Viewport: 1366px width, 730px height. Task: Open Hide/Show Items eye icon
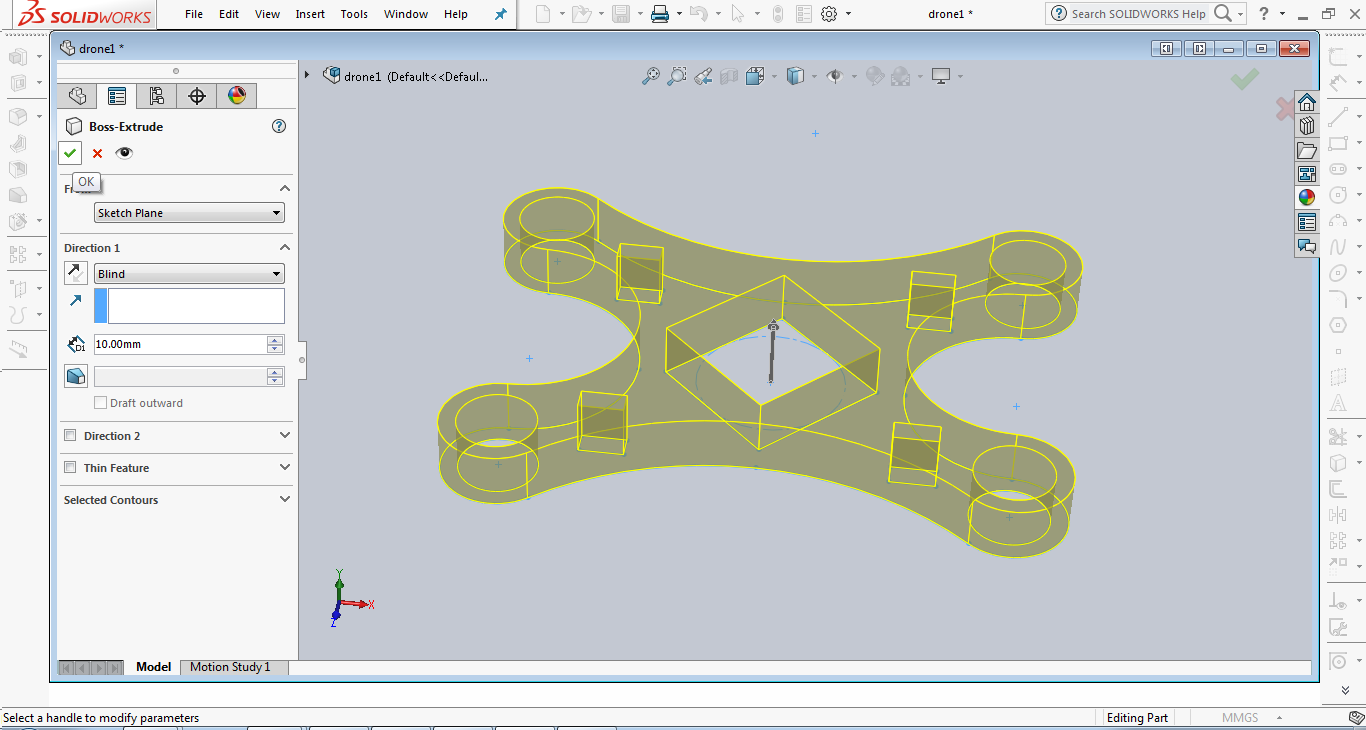tap(835, 76)
